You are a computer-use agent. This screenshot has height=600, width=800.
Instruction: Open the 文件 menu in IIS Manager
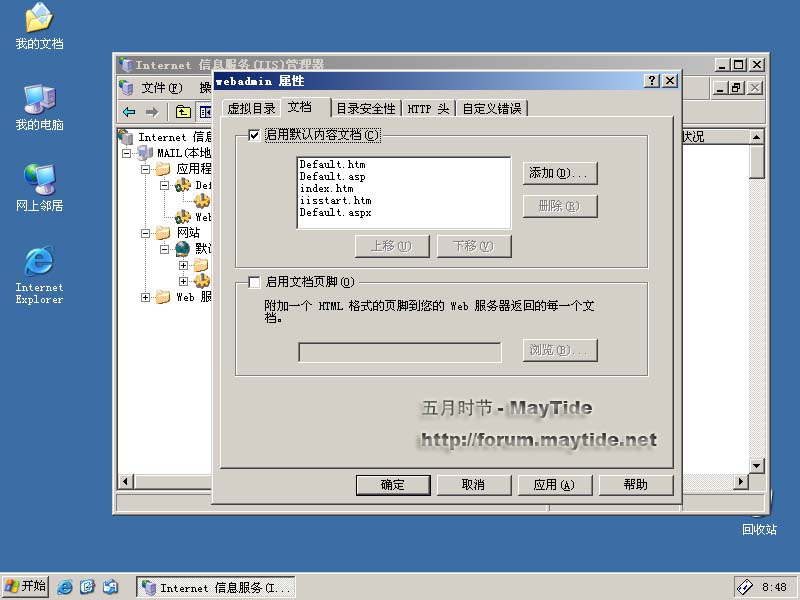(x=161, y=88)
